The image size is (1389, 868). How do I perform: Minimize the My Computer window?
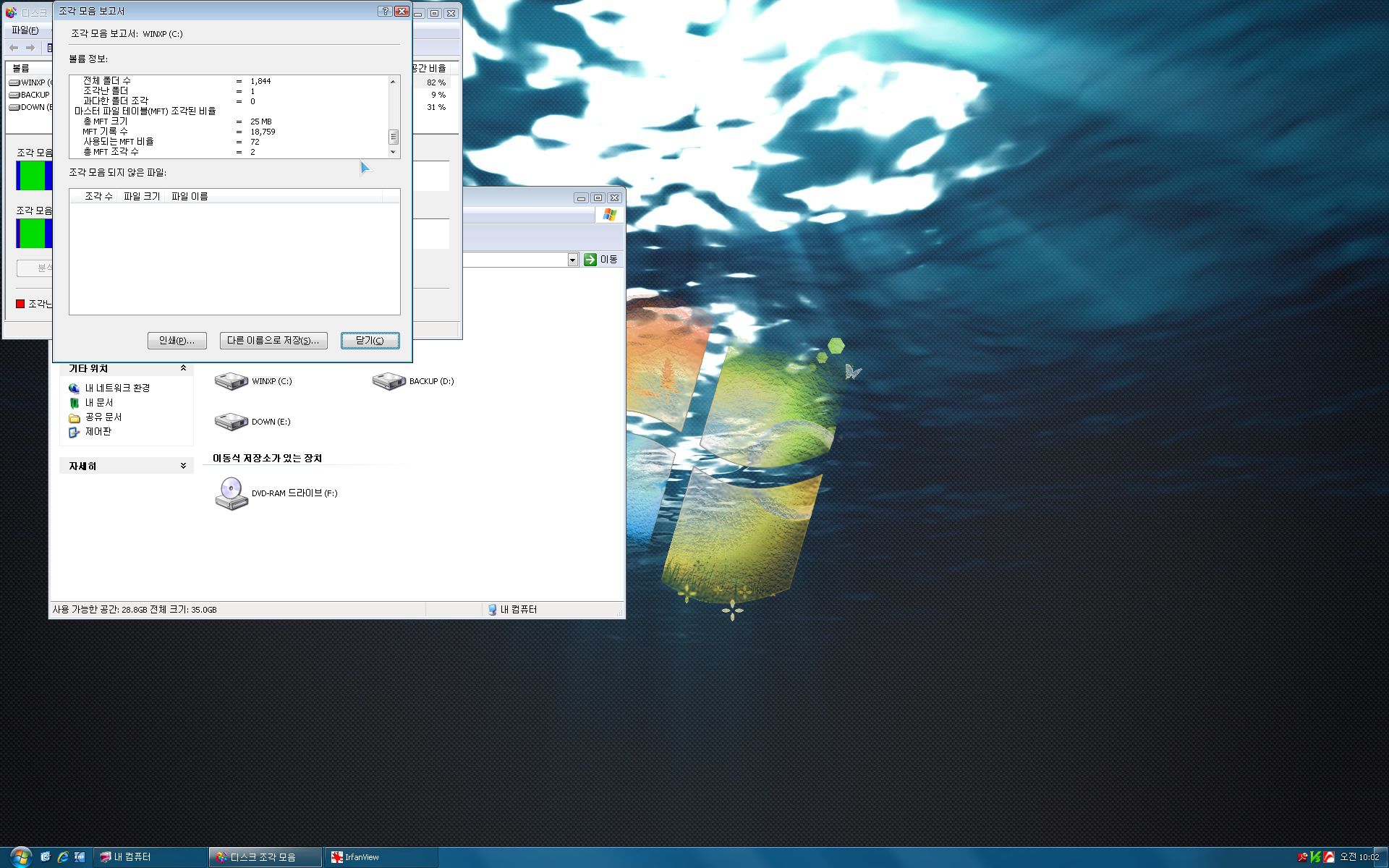click(581, 197)
